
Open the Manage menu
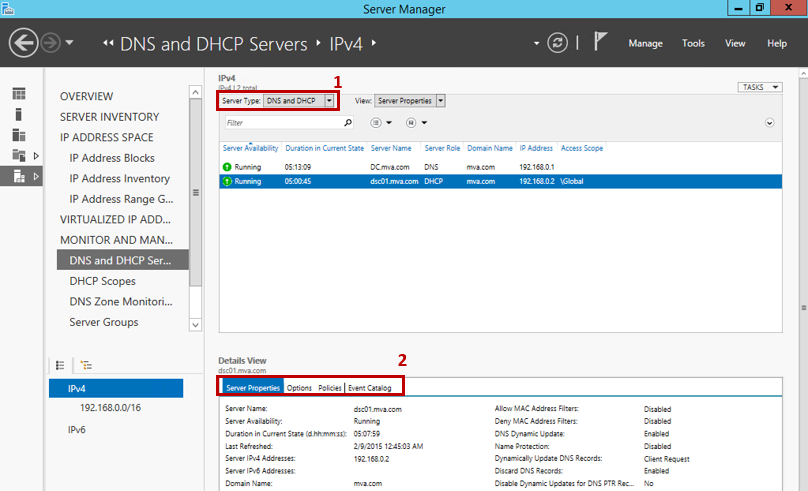coord(645,43)
